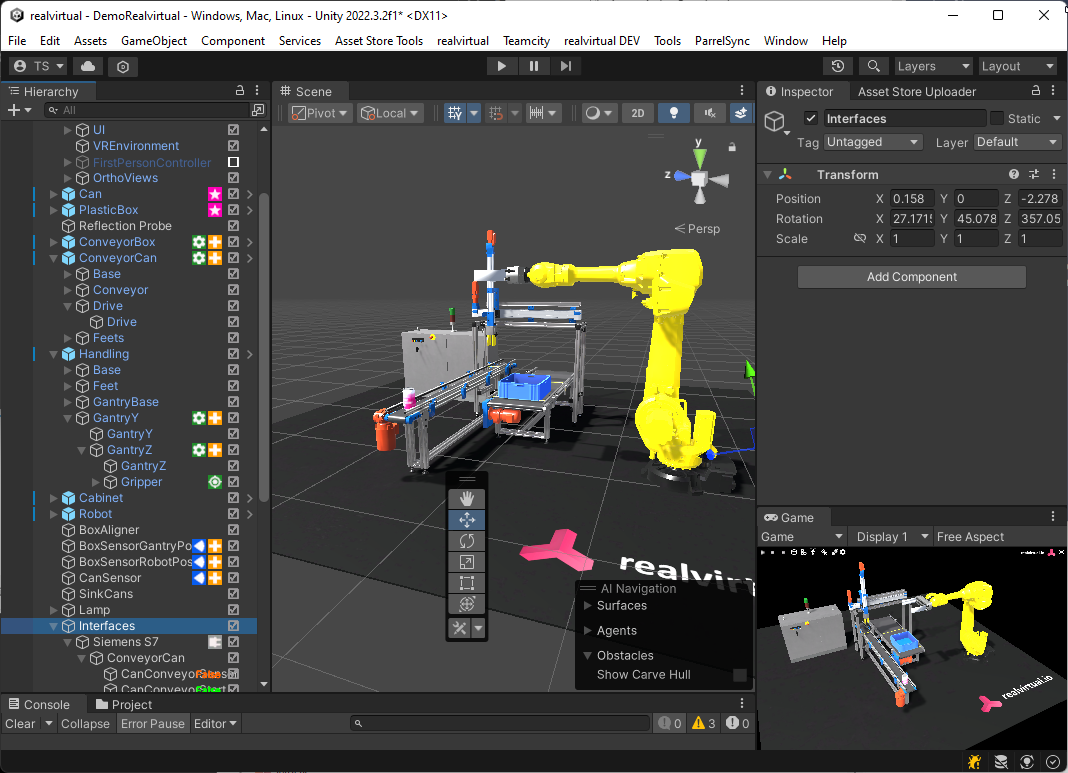Image resolution: width=1068 pixels, height=773 pixels.
Task: Uncheck the Interfaces active checkbox in Inspector
Action: 811,119
